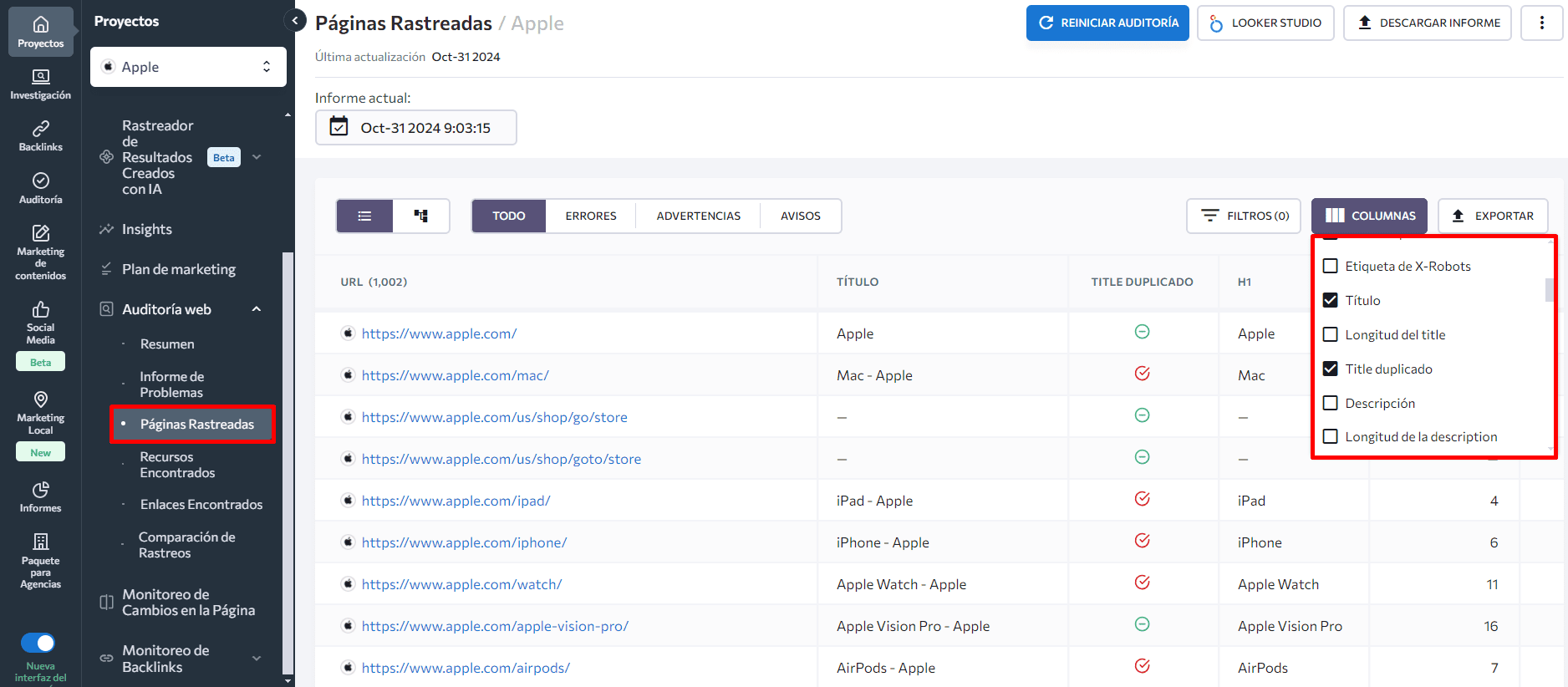This screenshot has width=1568, height=687.
Task: Switch to the list view icon
Action: point(364,216)
